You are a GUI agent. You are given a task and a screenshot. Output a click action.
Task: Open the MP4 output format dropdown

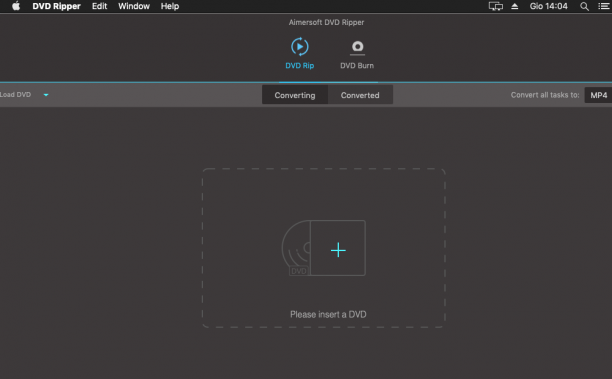click(x=598, y=95)
